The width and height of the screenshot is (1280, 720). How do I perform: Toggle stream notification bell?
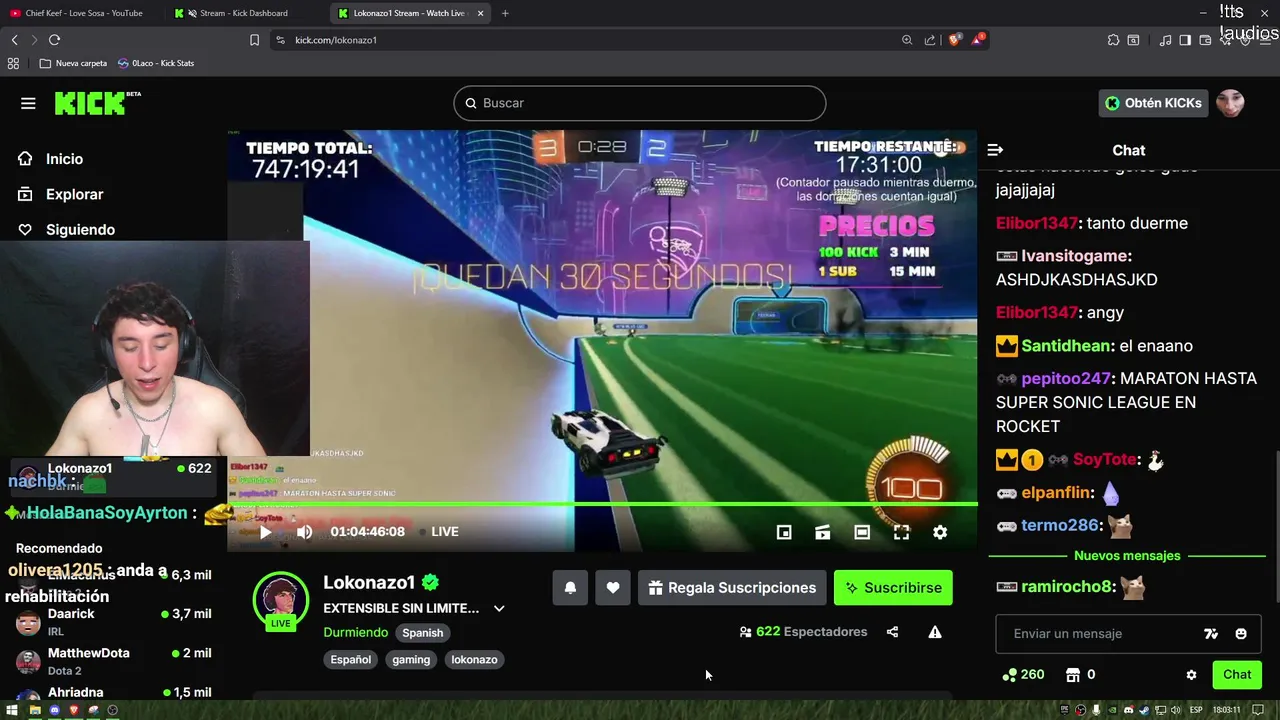[x=570, y=588]
